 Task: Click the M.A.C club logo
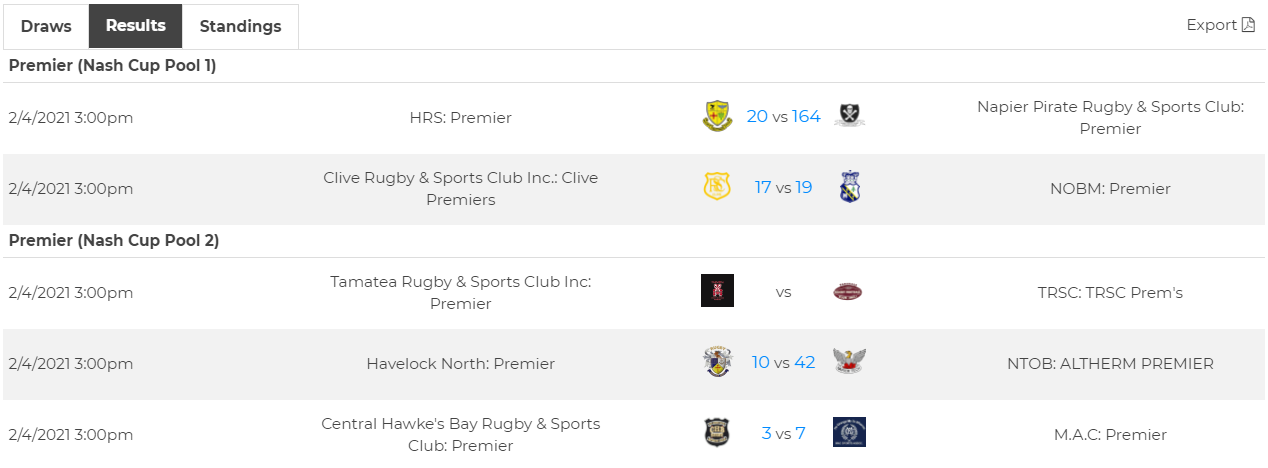pos(849,433)
